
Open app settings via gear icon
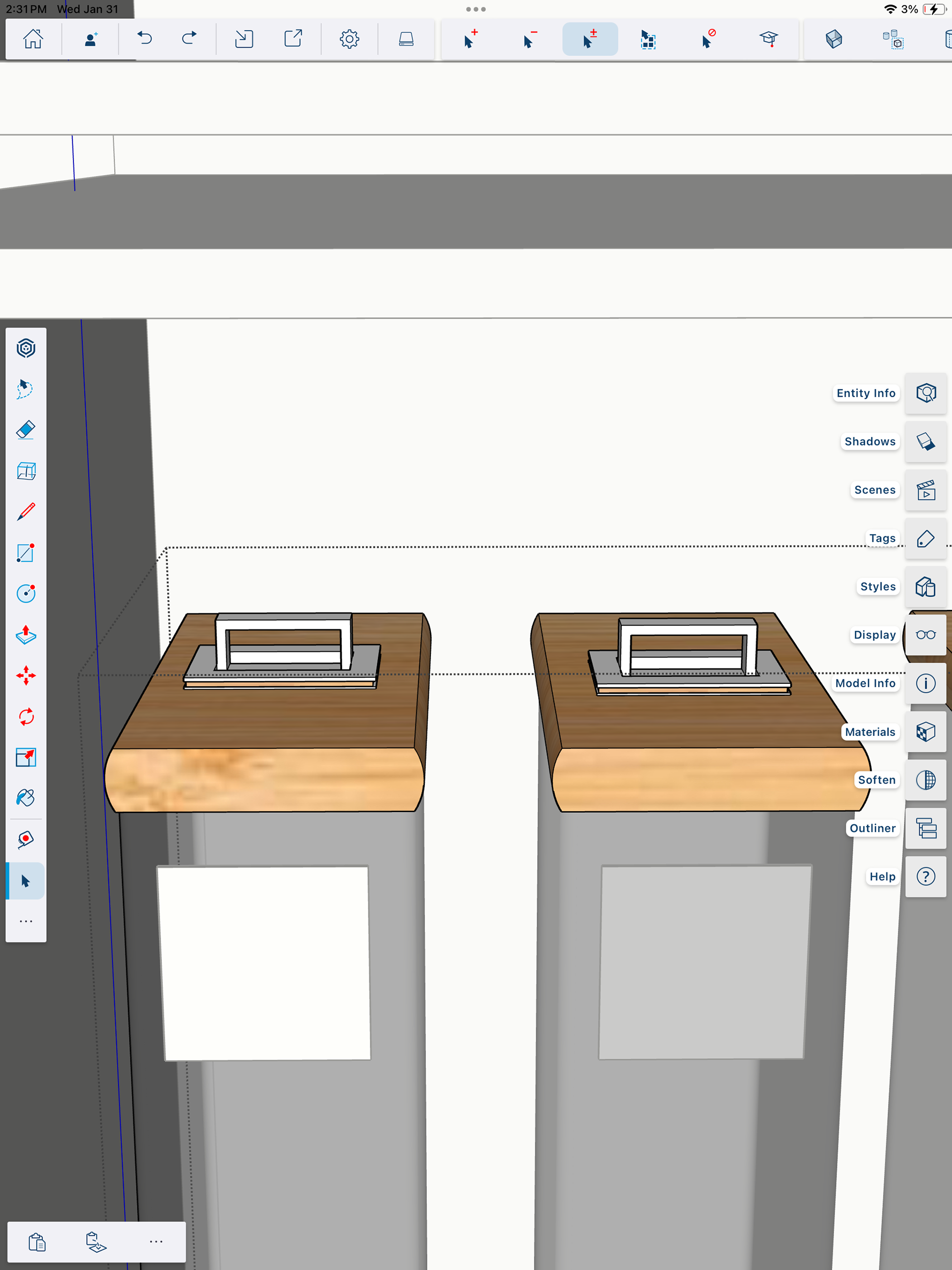(x=349, y=39)
